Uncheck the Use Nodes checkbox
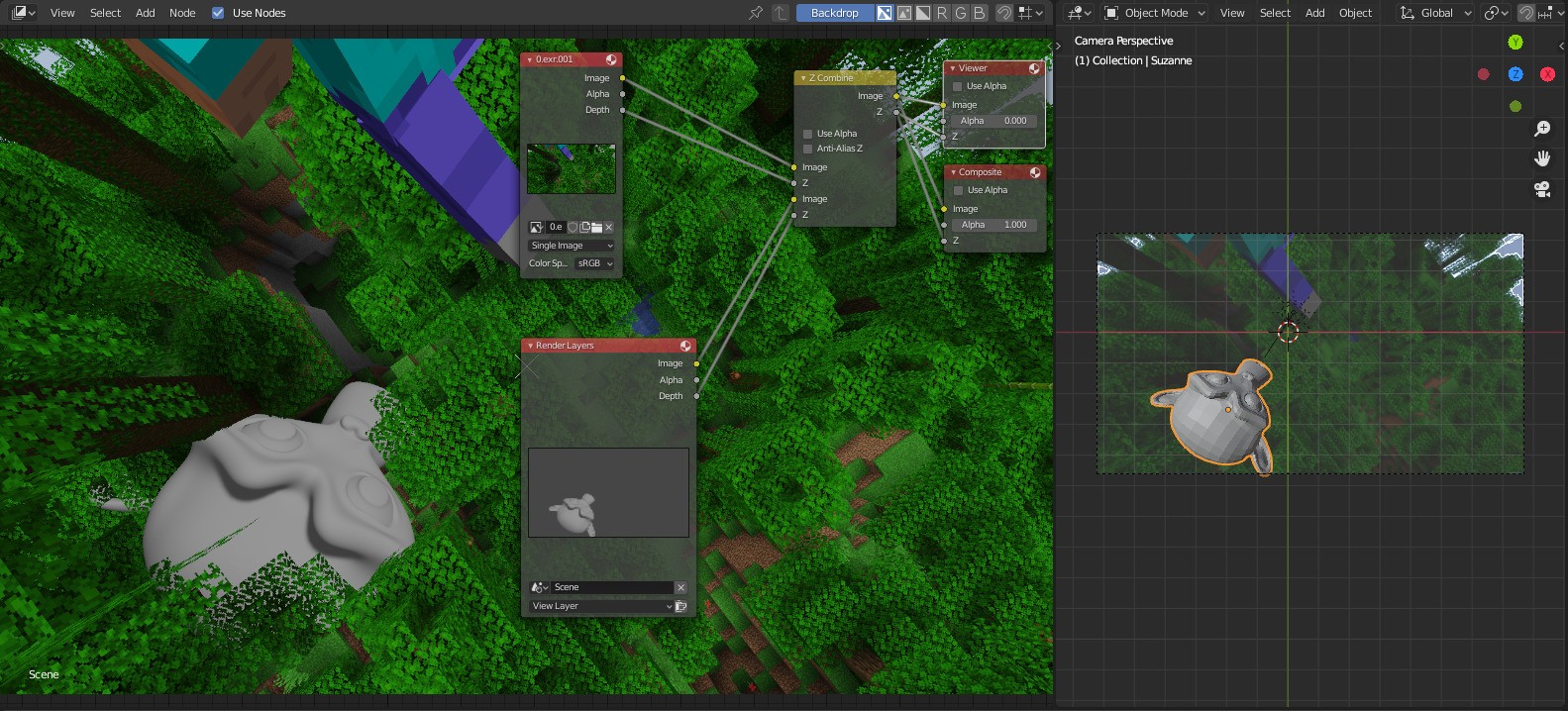Image resolution: width=1568 pixels, height=711 pixels. [x=218, y=13]
